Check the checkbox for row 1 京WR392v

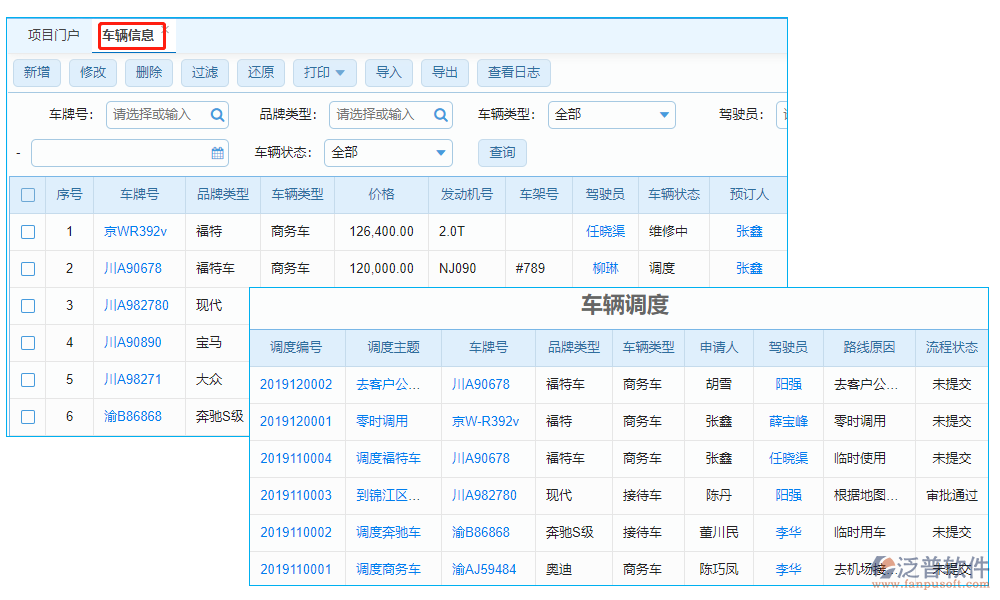click(x=27, y=231)
